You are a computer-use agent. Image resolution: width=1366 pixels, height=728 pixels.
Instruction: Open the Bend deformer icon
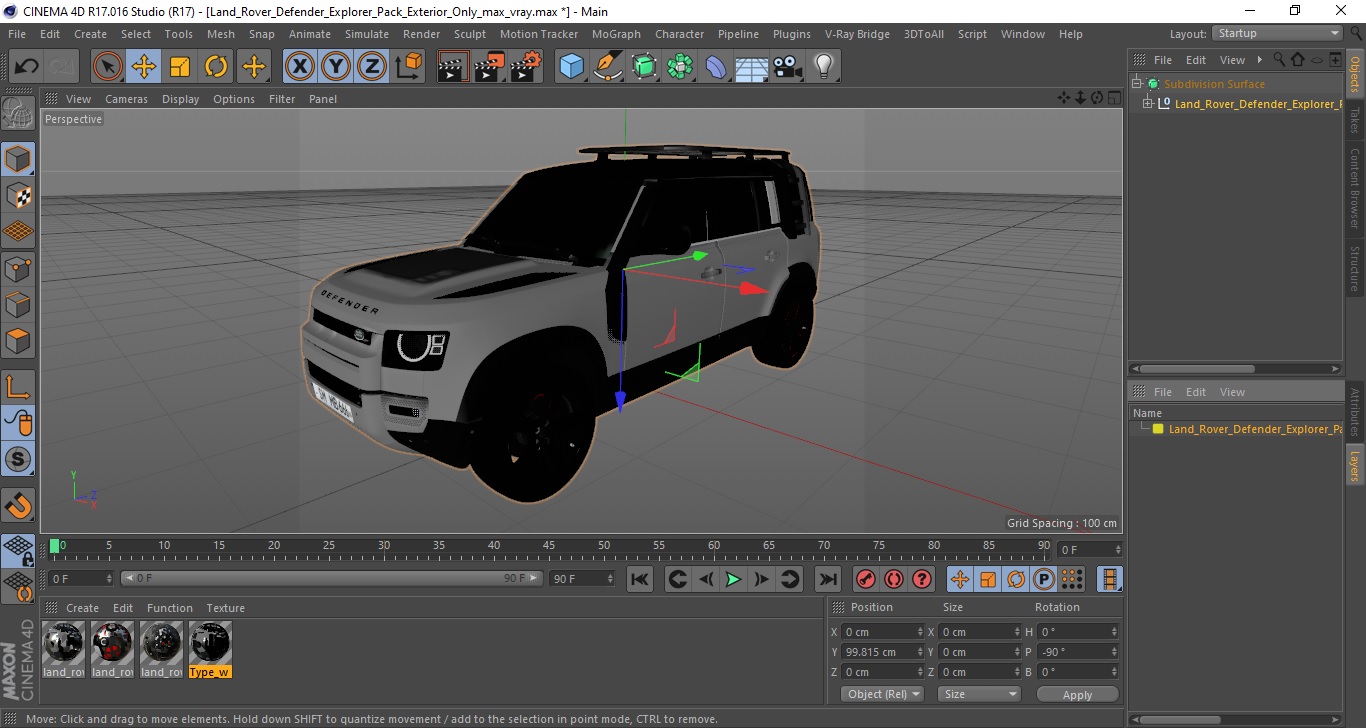click(x=717, y=67)
